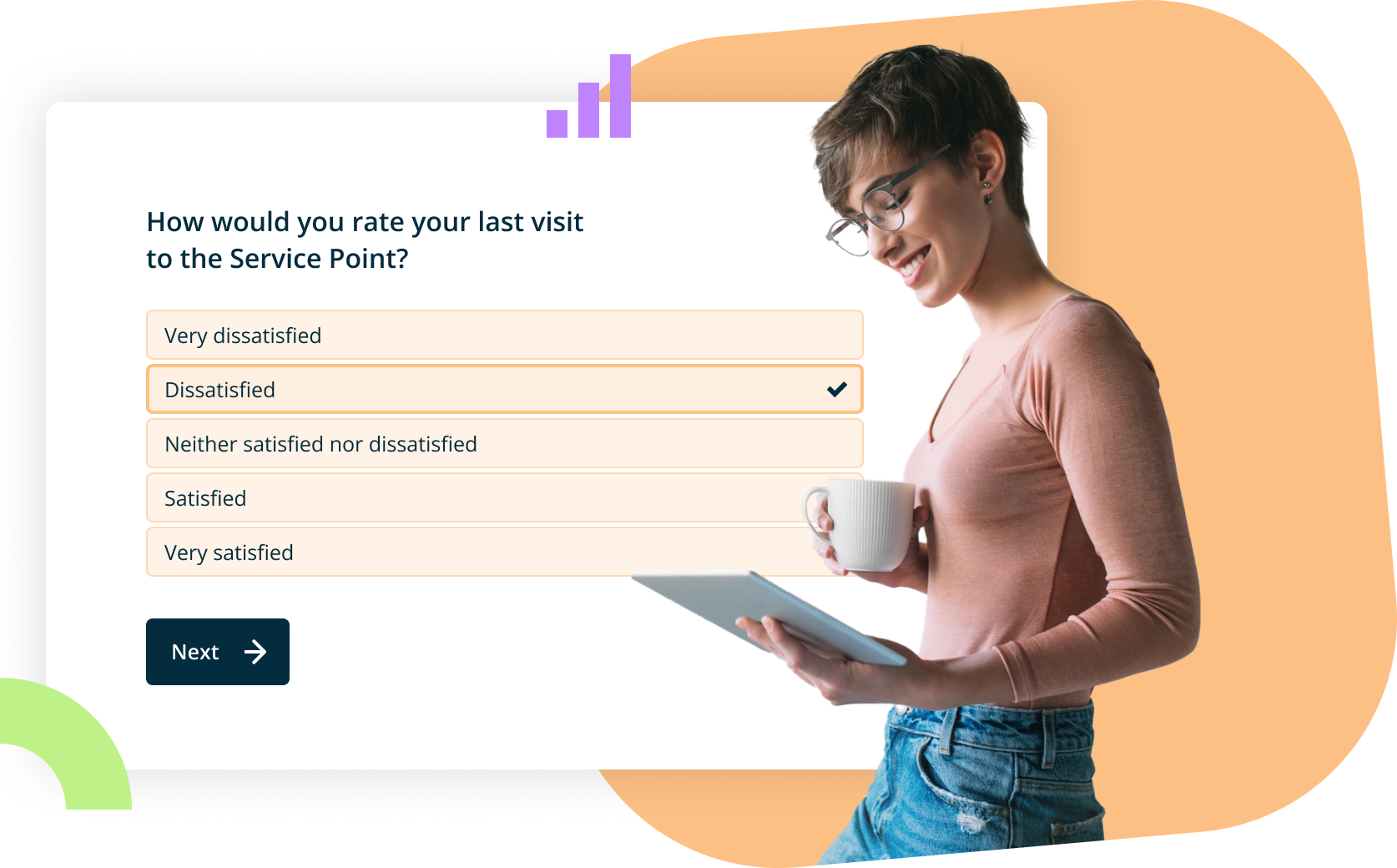Click the survey question heading text
Viewport: 1397px width, 868px height.
click(x=365, y=240)
